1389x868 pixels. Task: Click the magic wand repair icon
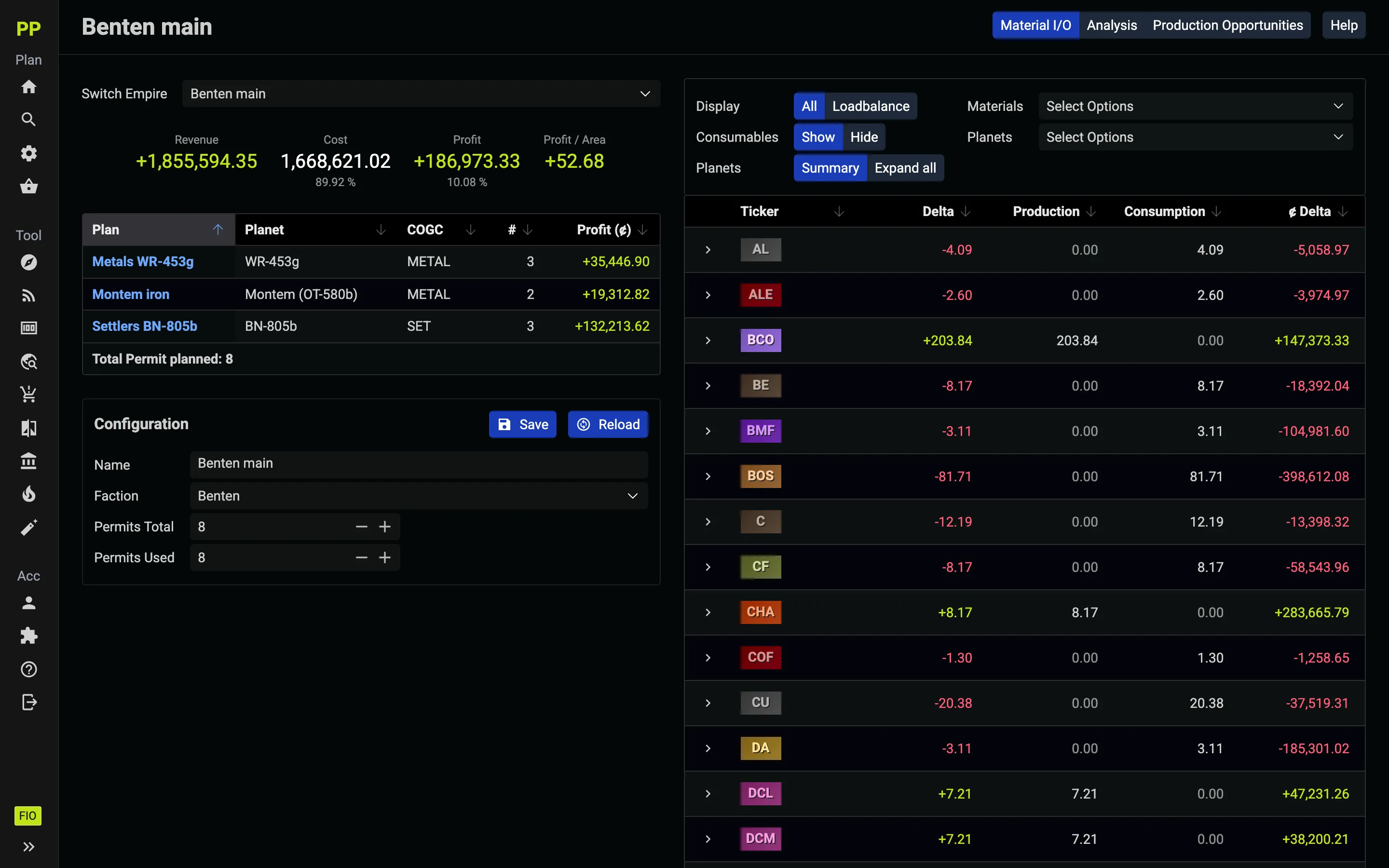pyautogui.click(x=29, y=528)
